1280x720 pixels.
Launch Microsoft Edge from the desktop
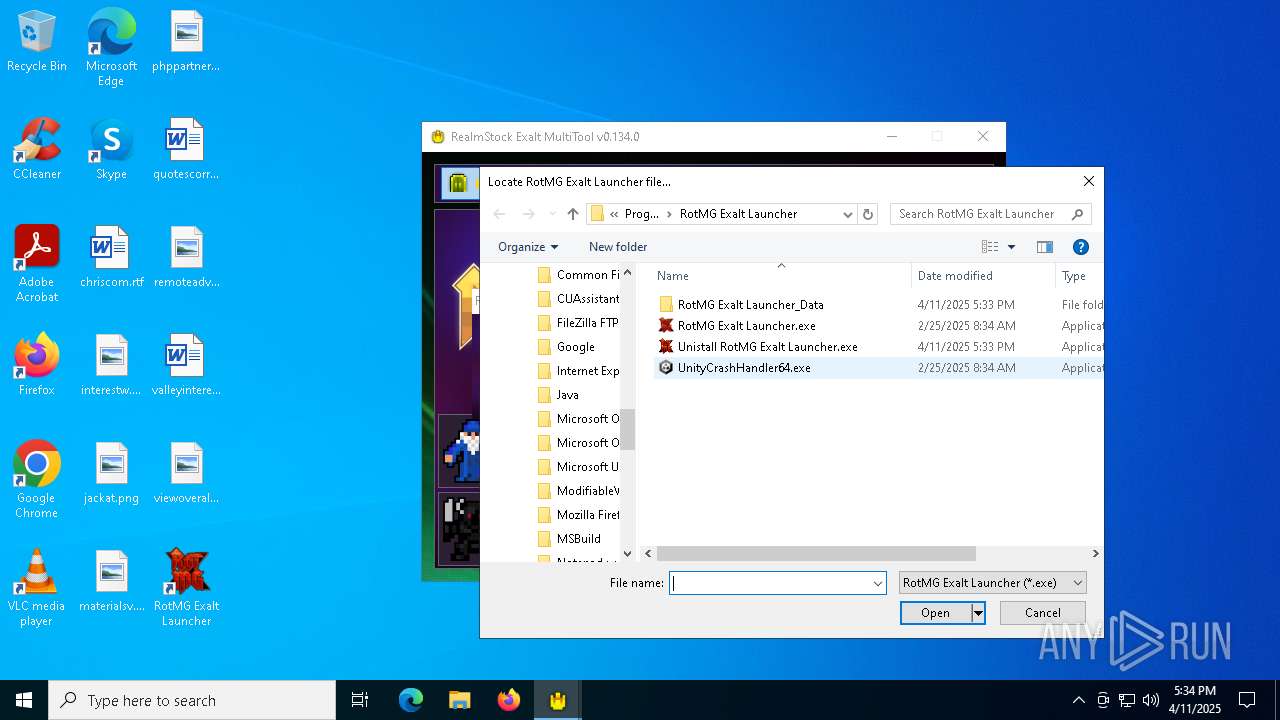111,48
